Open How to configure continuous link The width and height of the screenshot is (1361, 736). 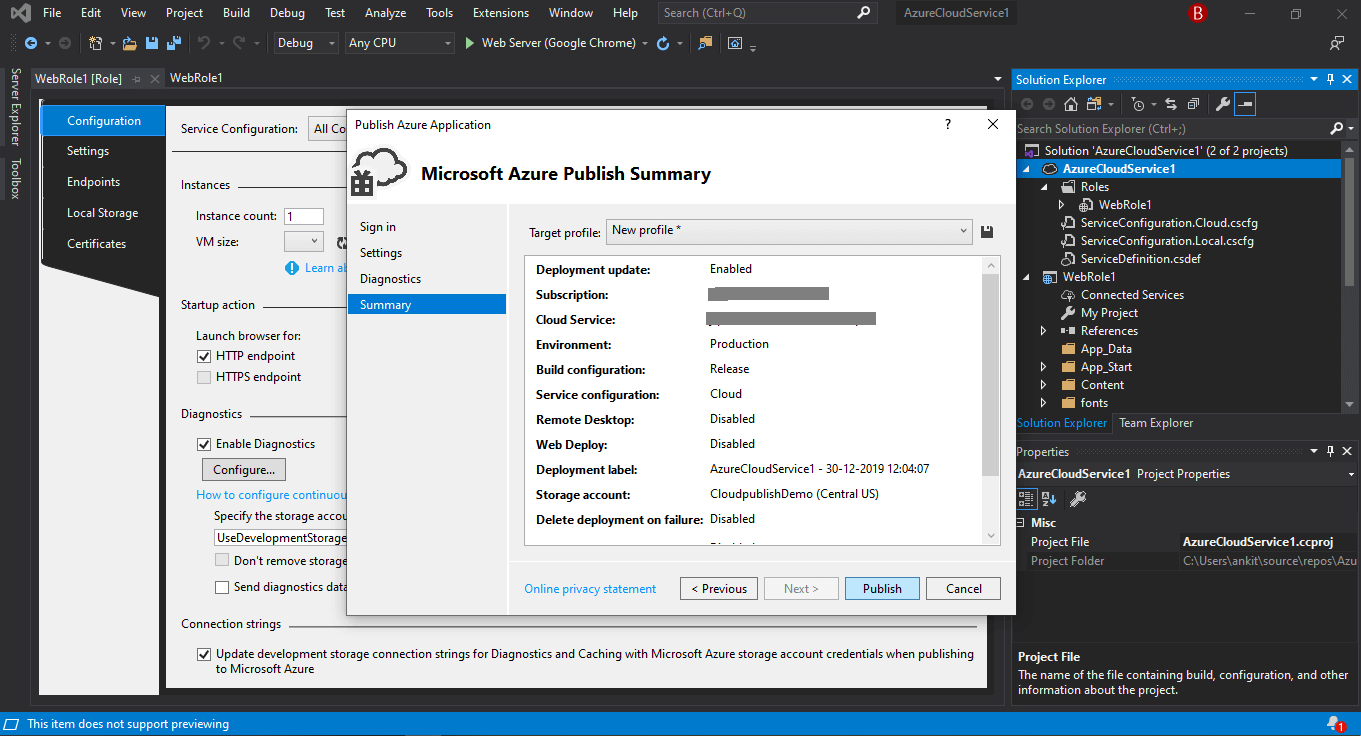click(271, 495)
